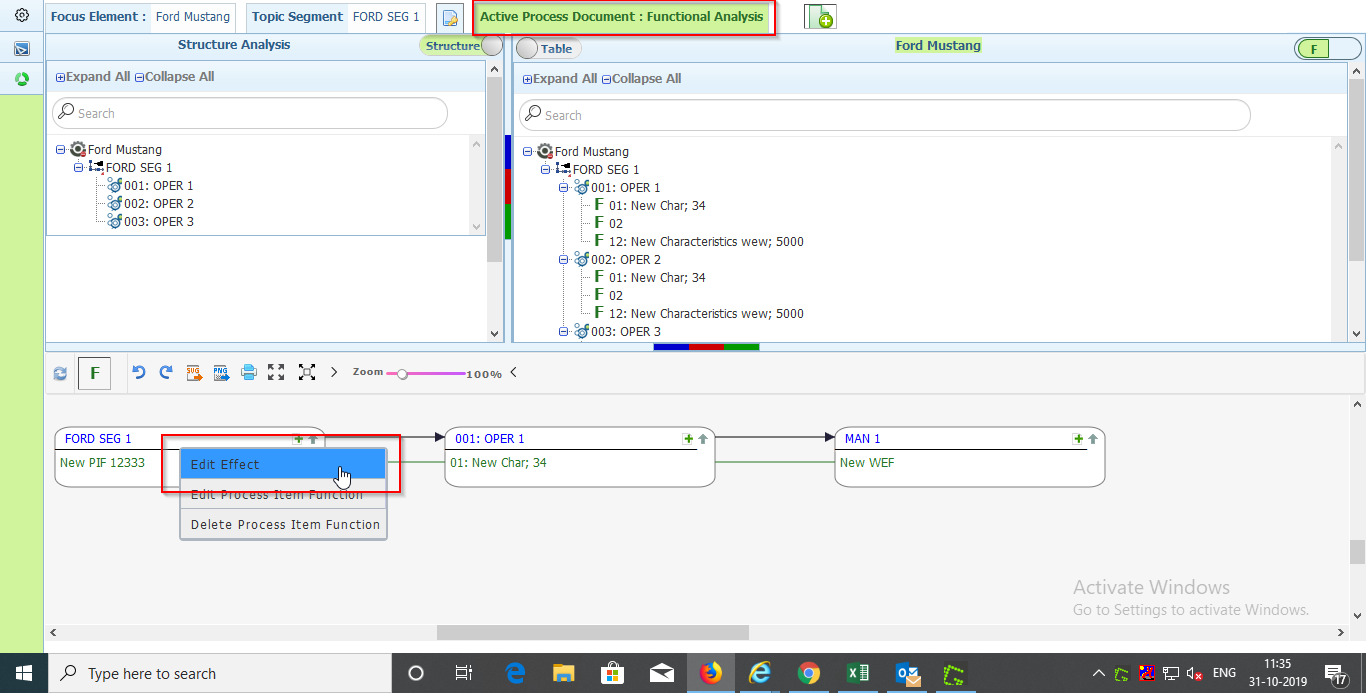The height and width of the screenshot is (693, 1366).
Task: Click New PIF 12333 in the FORD SEG 1 node
Action: [102, 463]
